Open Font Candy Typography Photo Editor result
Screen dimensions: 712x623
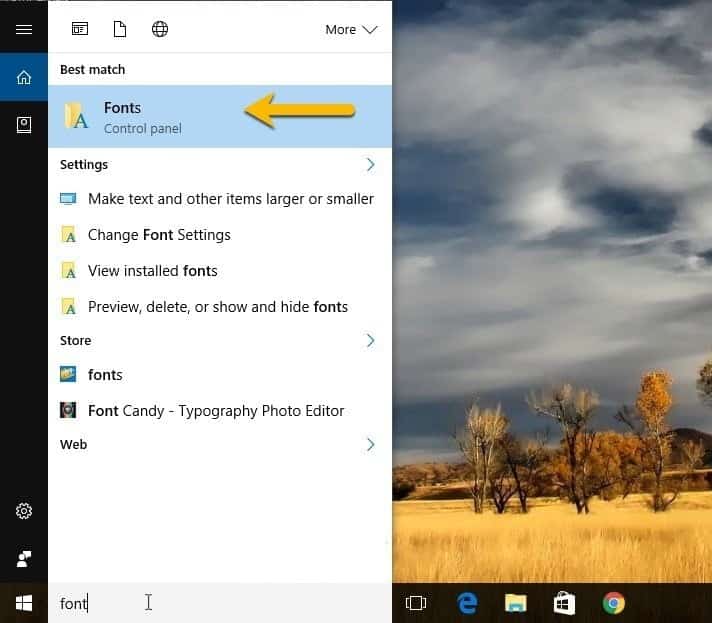tap(215, 411)
